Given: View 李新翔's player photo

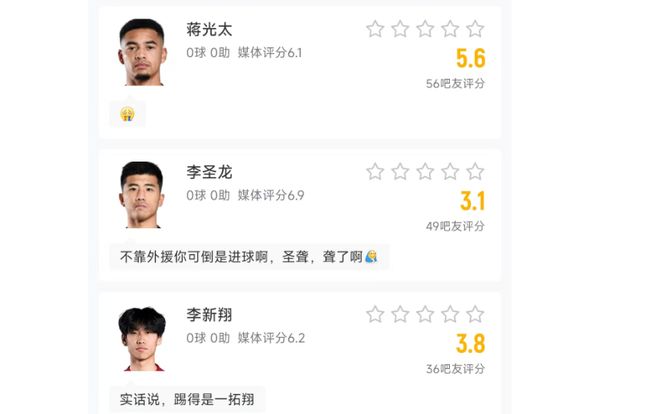Looking at the screenshot, I should click(142, 338).
